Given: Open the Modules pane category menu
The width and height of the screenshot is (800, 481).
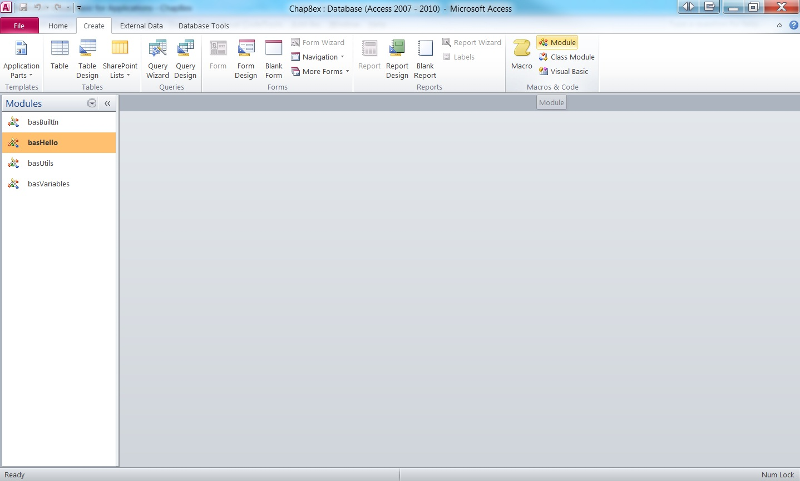Looking at the screenshot, I should 92,103.
